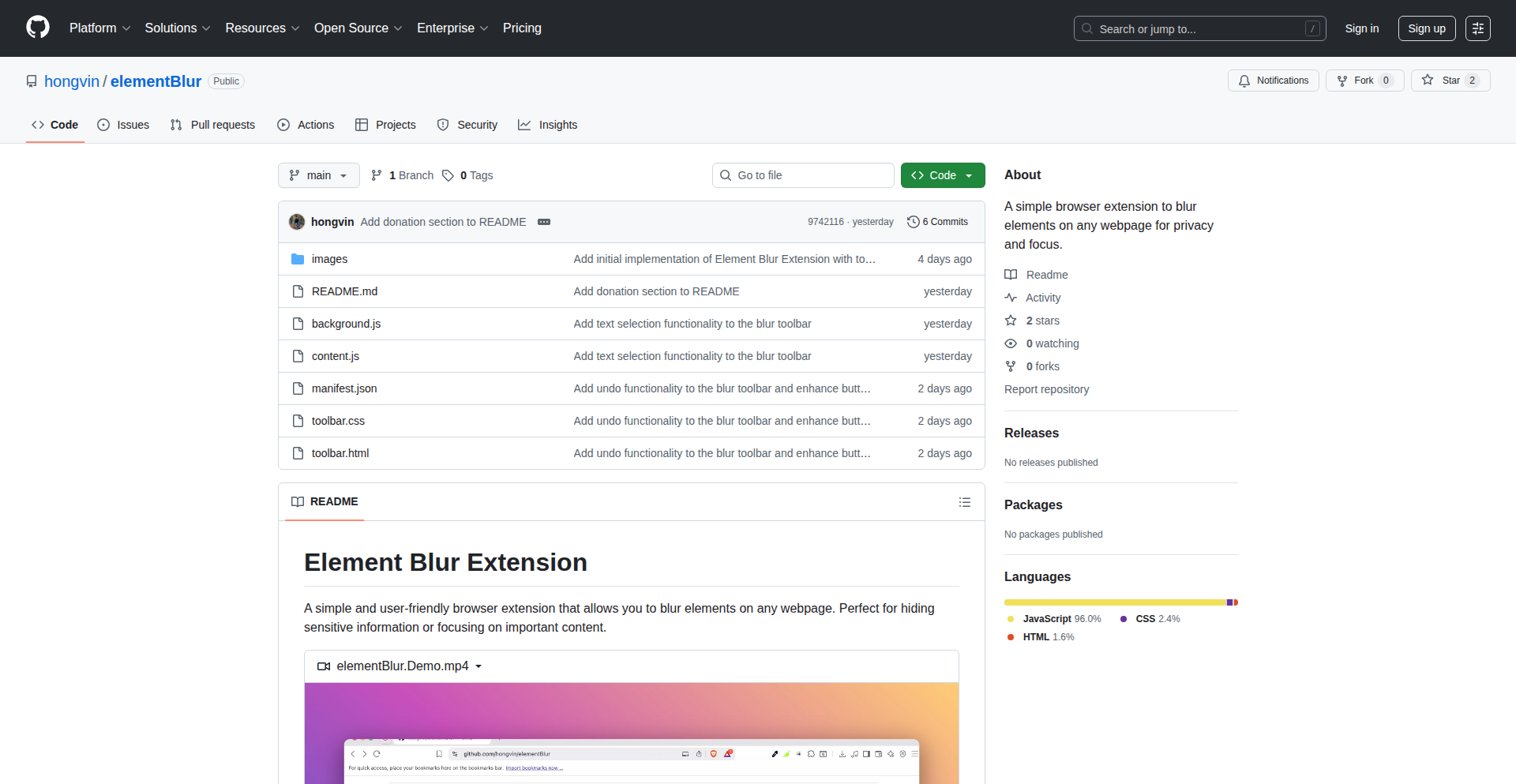The height and width of the screenshot is (784, 1516).
Task: Open the Enterprise dropdown
Action: [452, 28]
